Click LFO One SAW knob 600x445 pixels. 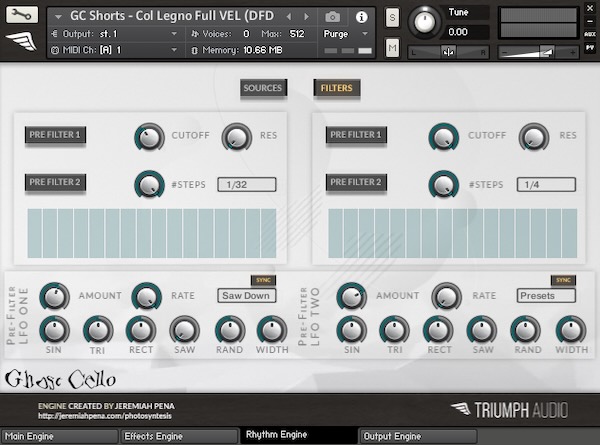tap(184, 331)
